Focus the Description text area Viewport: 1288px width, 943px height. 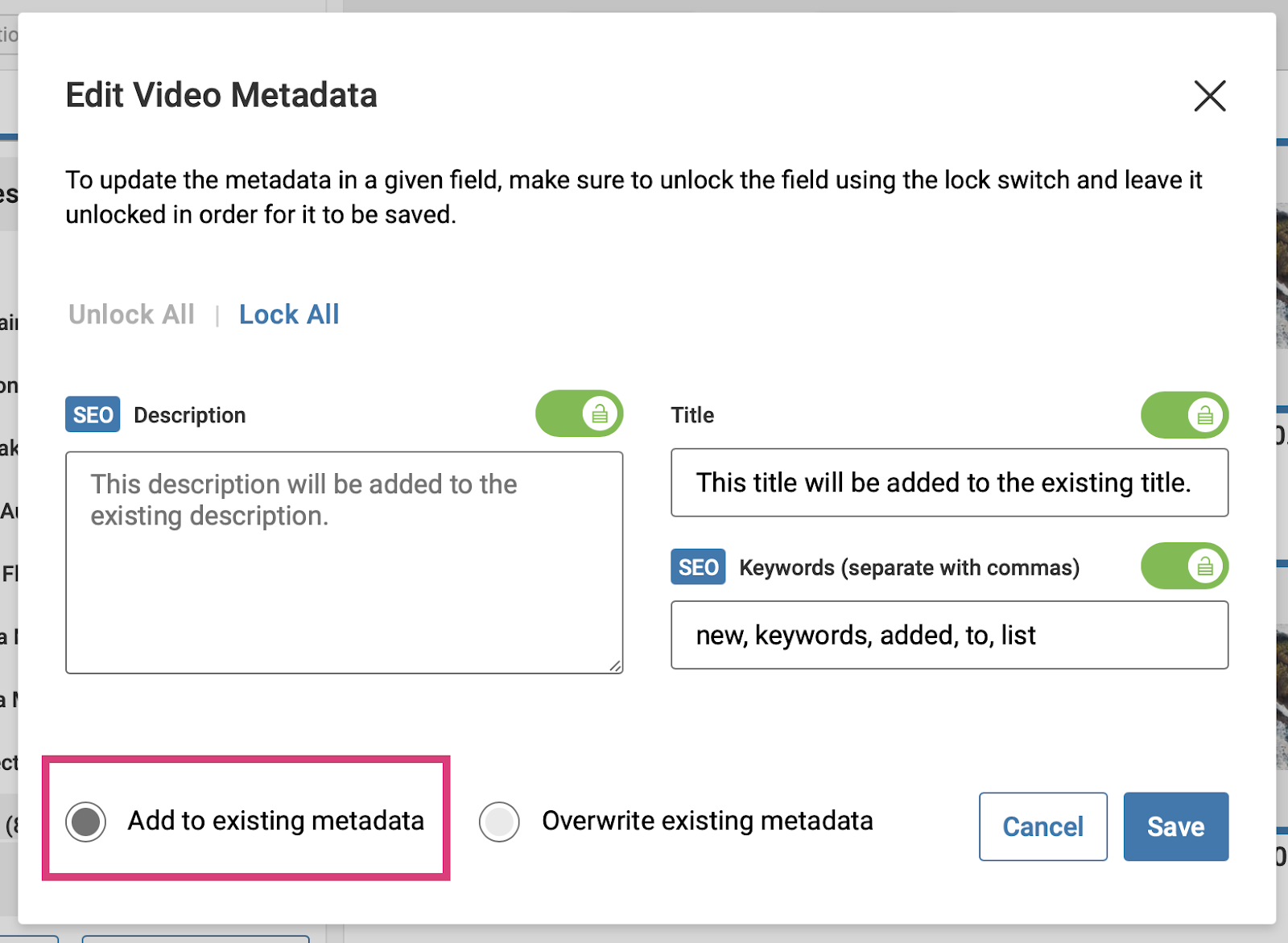tap(345, 562)
